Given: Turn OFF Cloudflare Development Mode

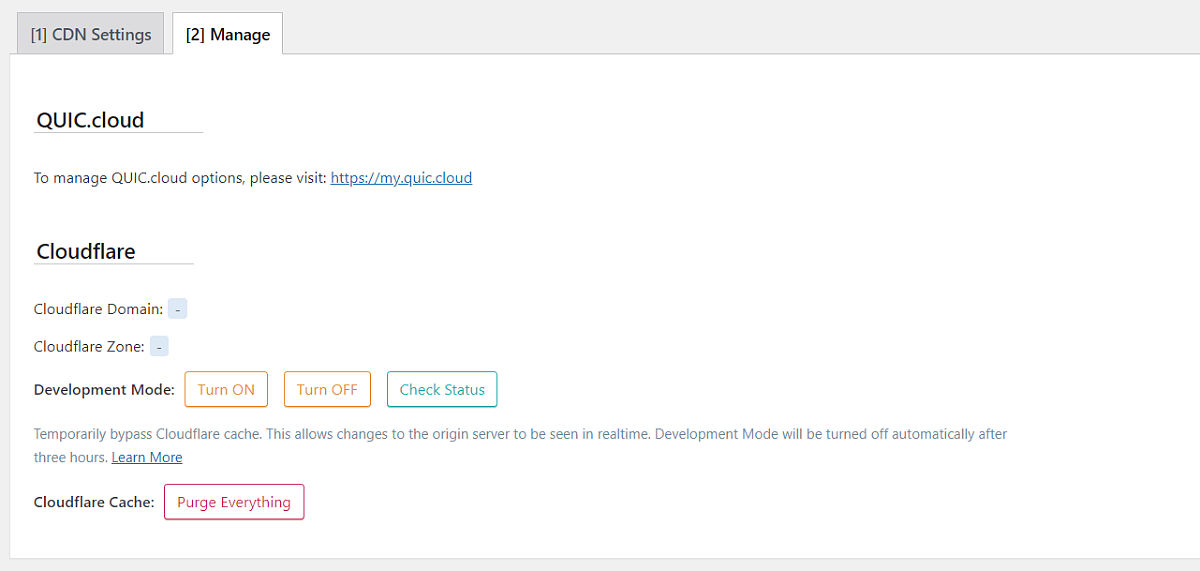Looking at the screenshot, I should click(327, 390).
